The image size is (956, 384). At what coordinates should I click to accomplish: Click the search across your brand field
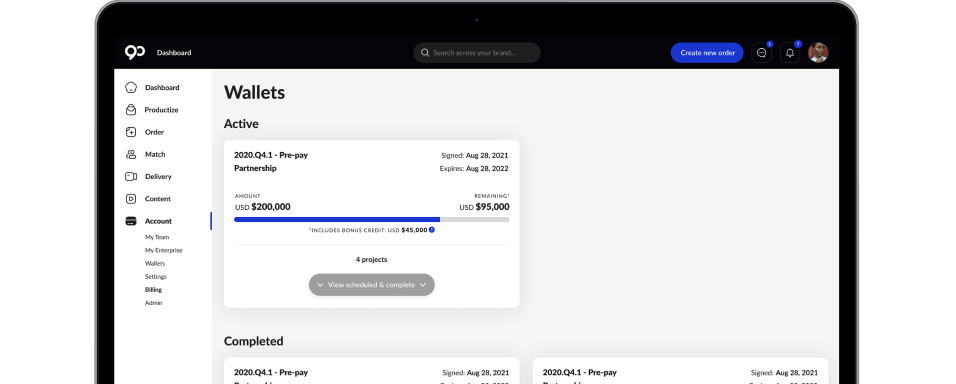(x=477, y=53)
